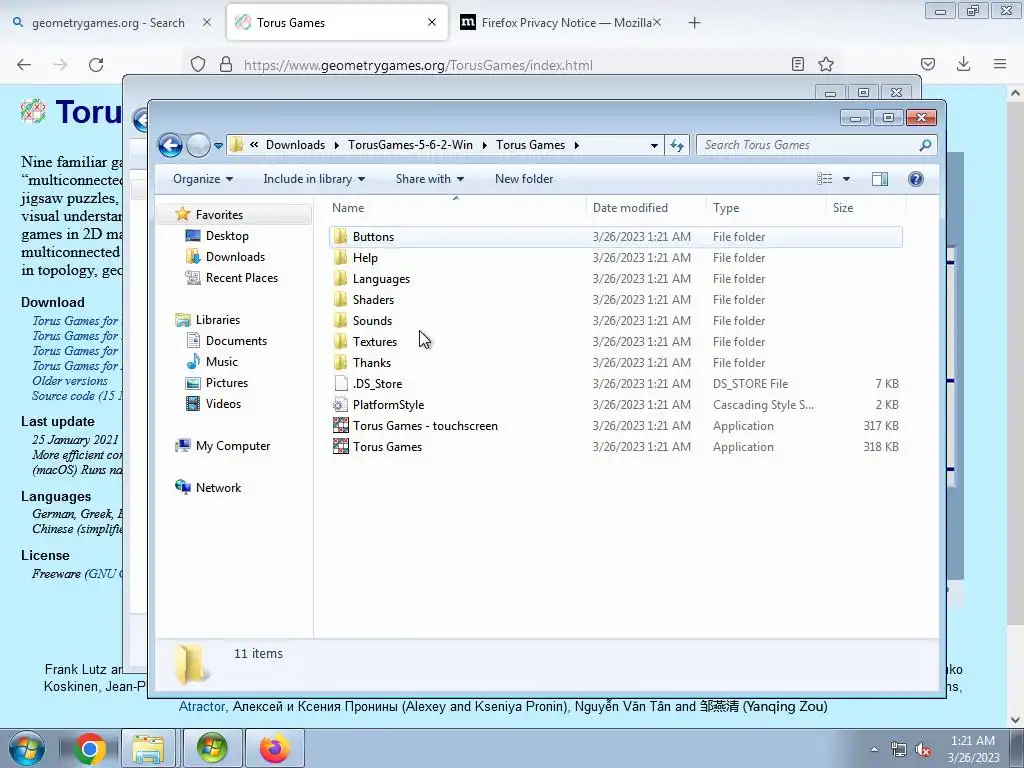This screenshot has width=1024, height=768.
Task: Select the PlatformStyle stylesheet file icon
Action: point(340,404)
